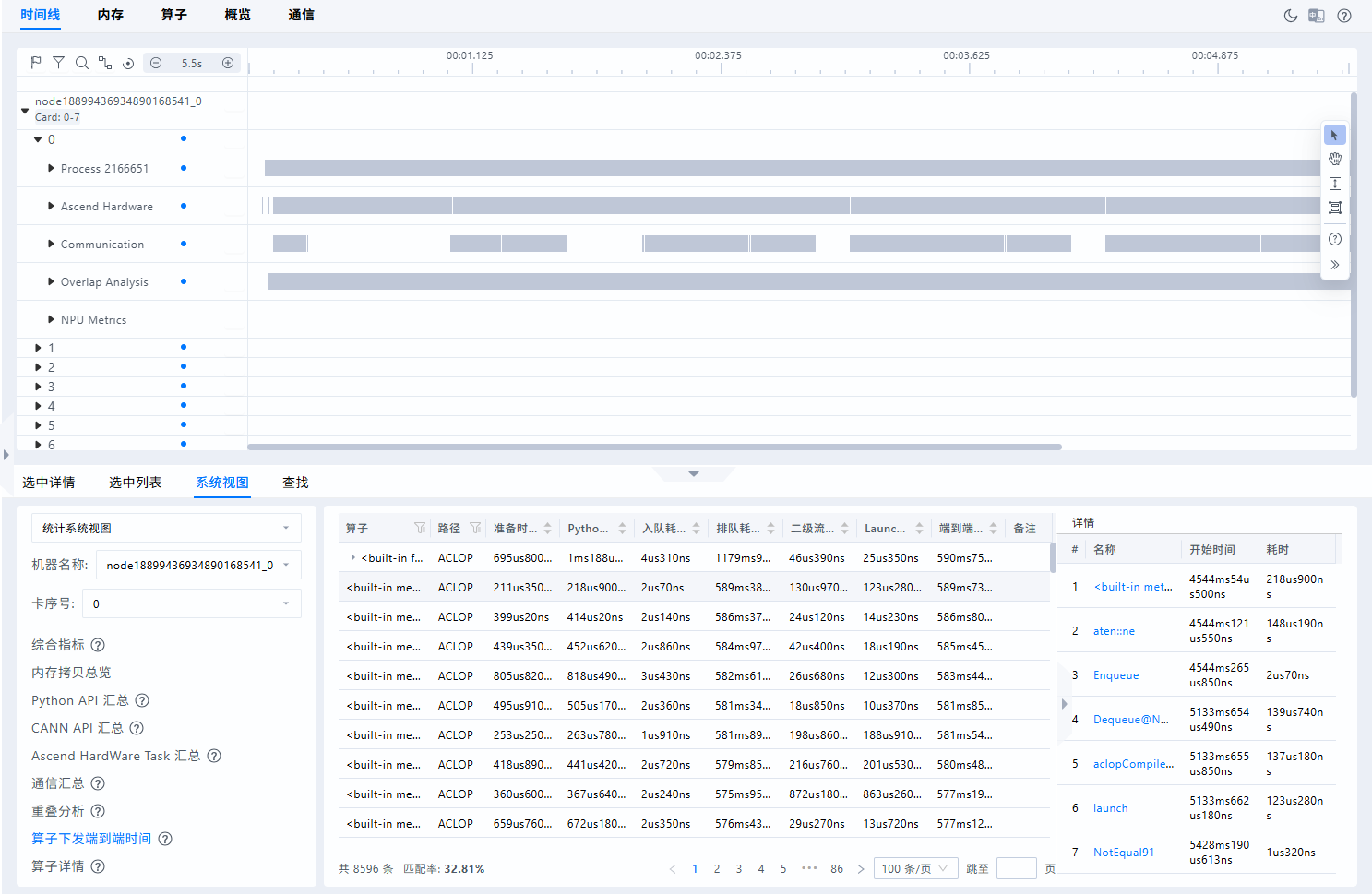Select the Python API 汇总 view
Image resolution: width=1372 pixels, height=895 pixels.
coord(80,700)
